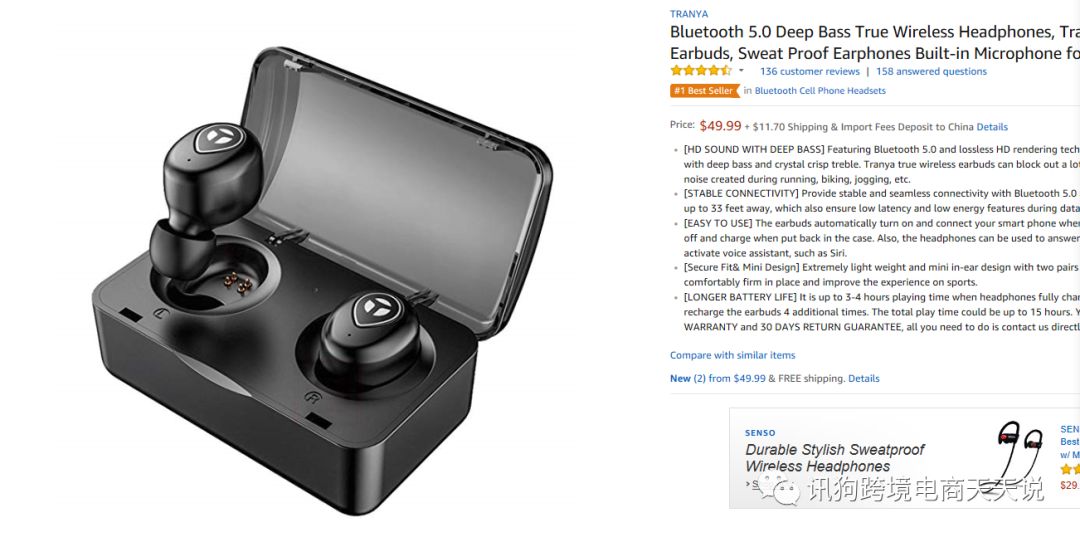Click the Bluetooth 5.0 product title

[x=875, y=43]
